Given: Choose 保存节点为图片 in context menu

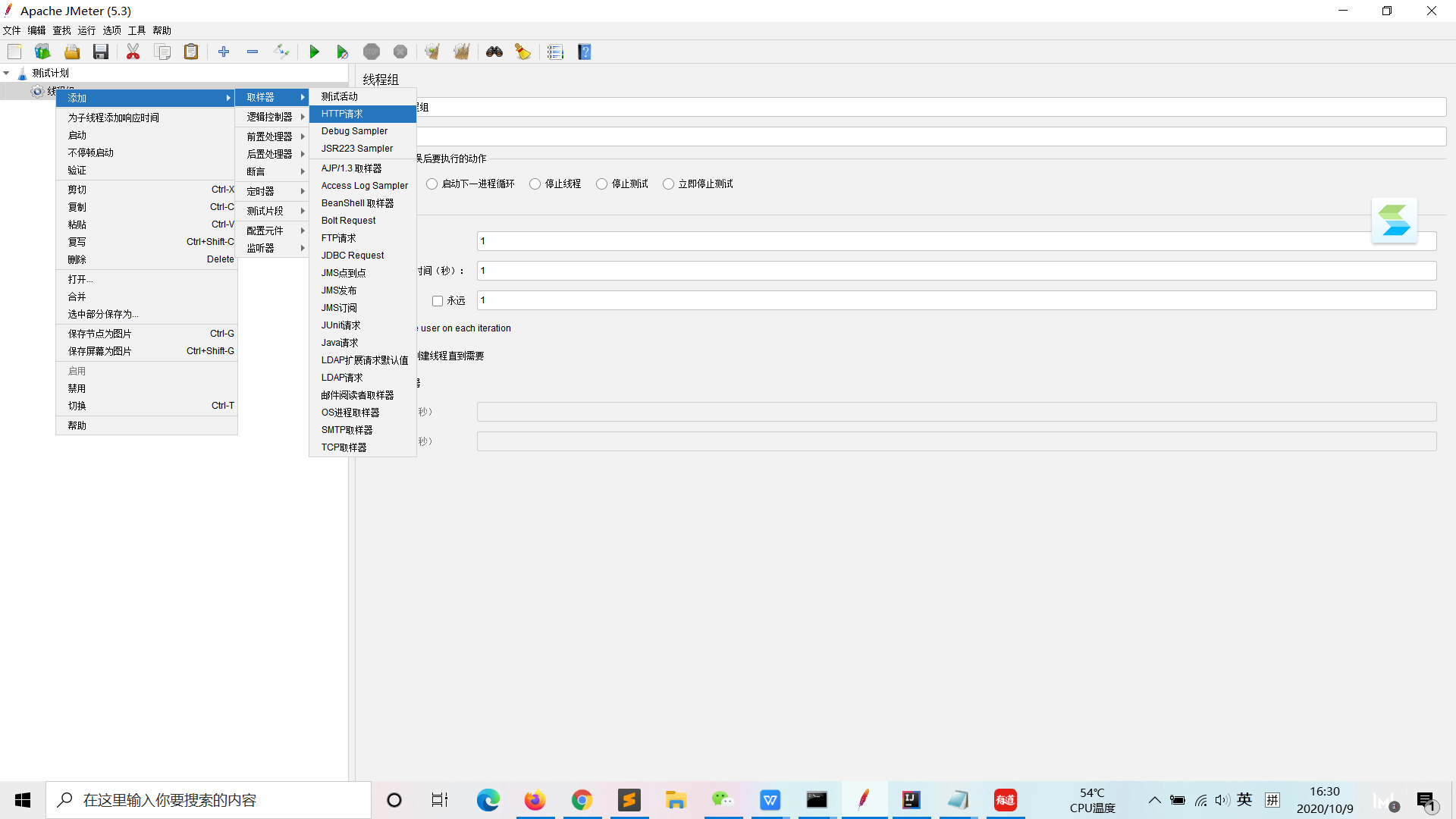Looking at the screenshot, I should pyautogui.click(x=146, y=334).
